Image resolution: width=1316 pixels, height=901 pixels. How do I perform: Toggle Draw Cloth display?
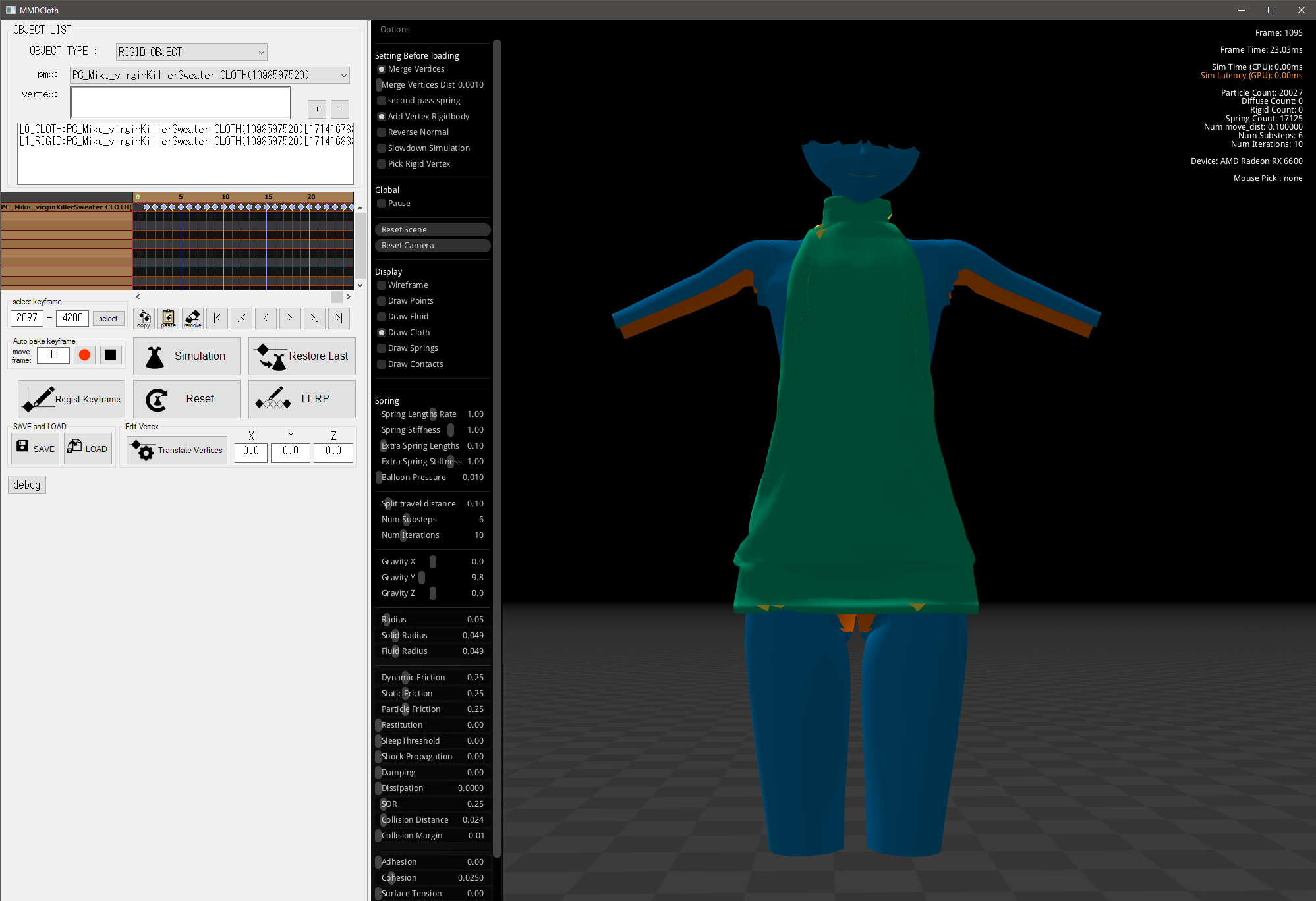382,333
